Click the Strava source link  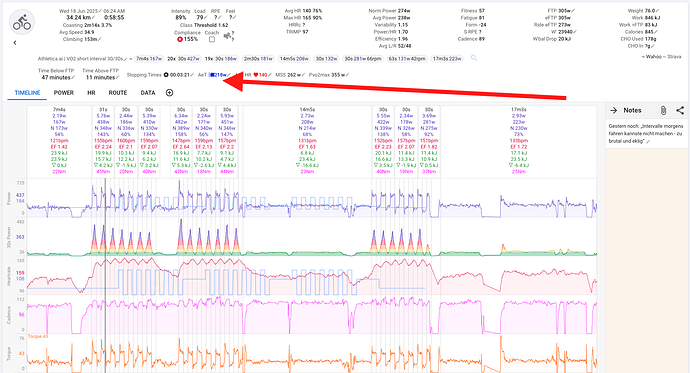click(x=673, y=56)
